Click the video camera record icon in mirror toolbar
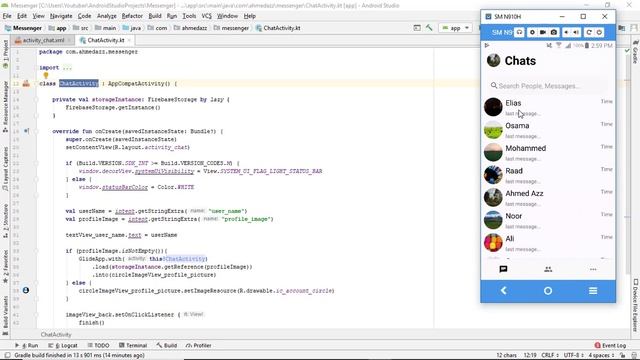The height and width of the screenshot is (360, 640). 543,32
